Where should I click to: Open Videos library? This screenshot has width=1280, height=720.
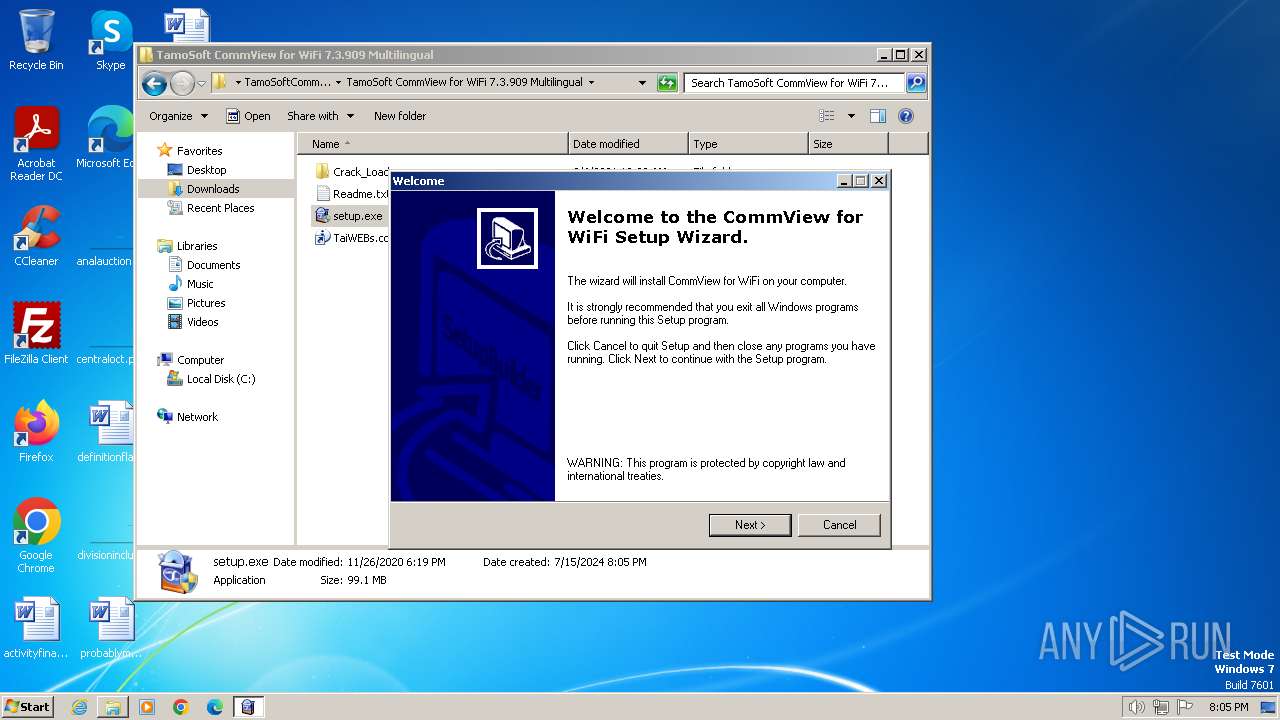pyautogui.click(x=193, y=322)
